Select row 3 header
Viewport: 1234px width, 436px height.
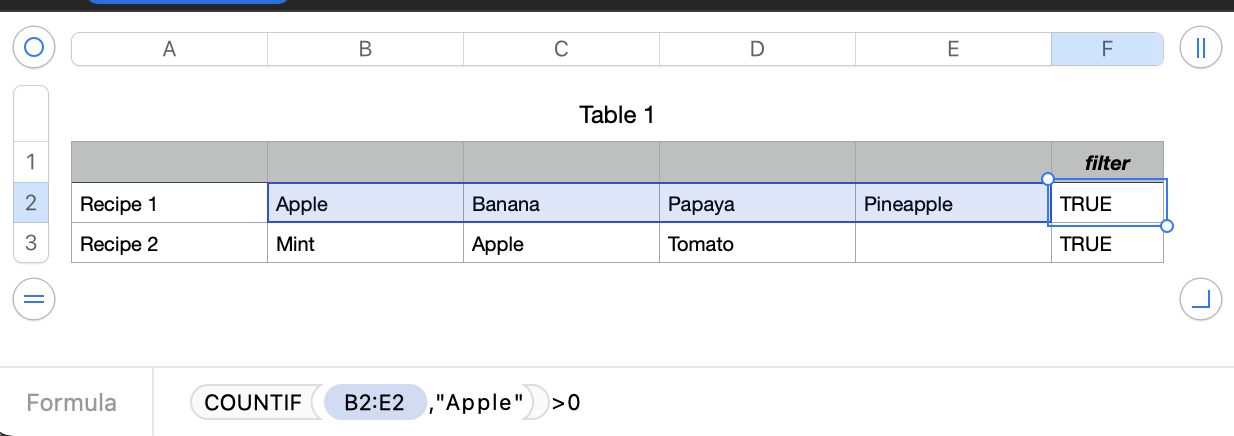[30, 243]
